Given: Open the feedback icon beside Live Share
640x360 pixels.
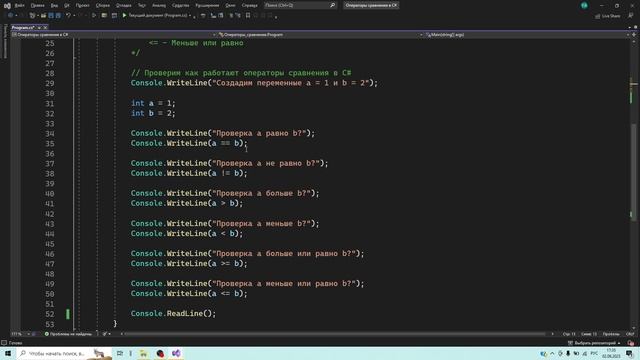Looking at the screenshot, I should [x=631, y=16].
